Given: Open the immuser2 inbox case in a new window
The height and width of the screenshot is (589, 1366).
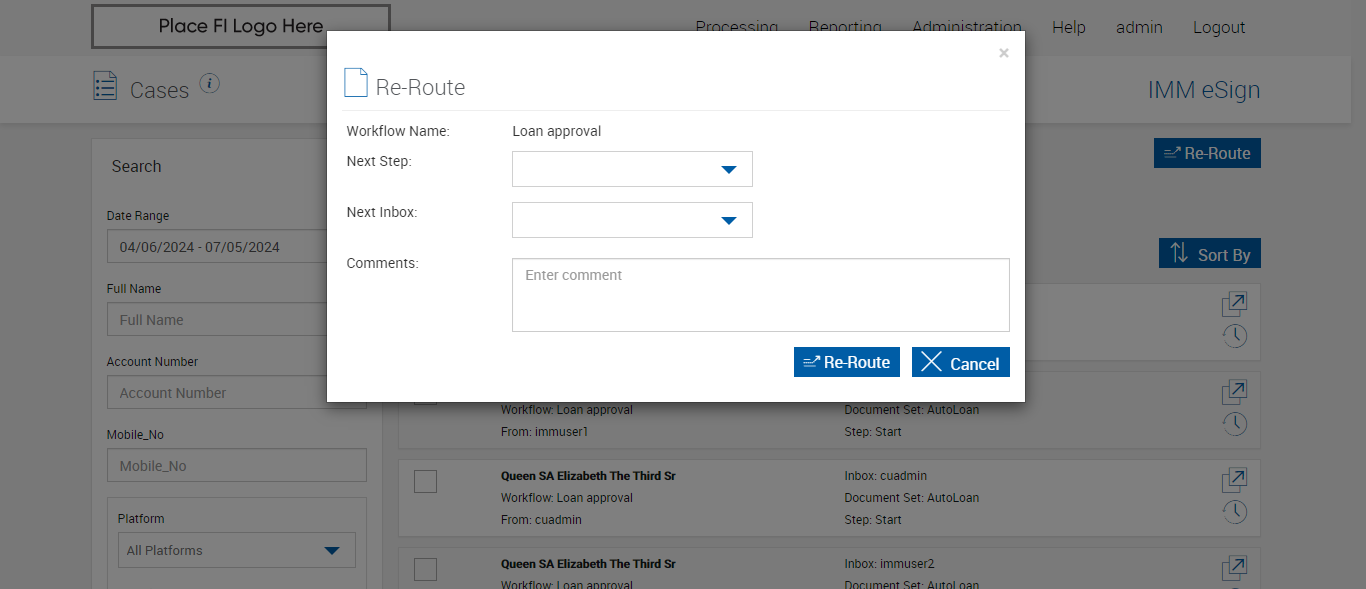Looking at the screenshot, I should tap(1234, 568).
